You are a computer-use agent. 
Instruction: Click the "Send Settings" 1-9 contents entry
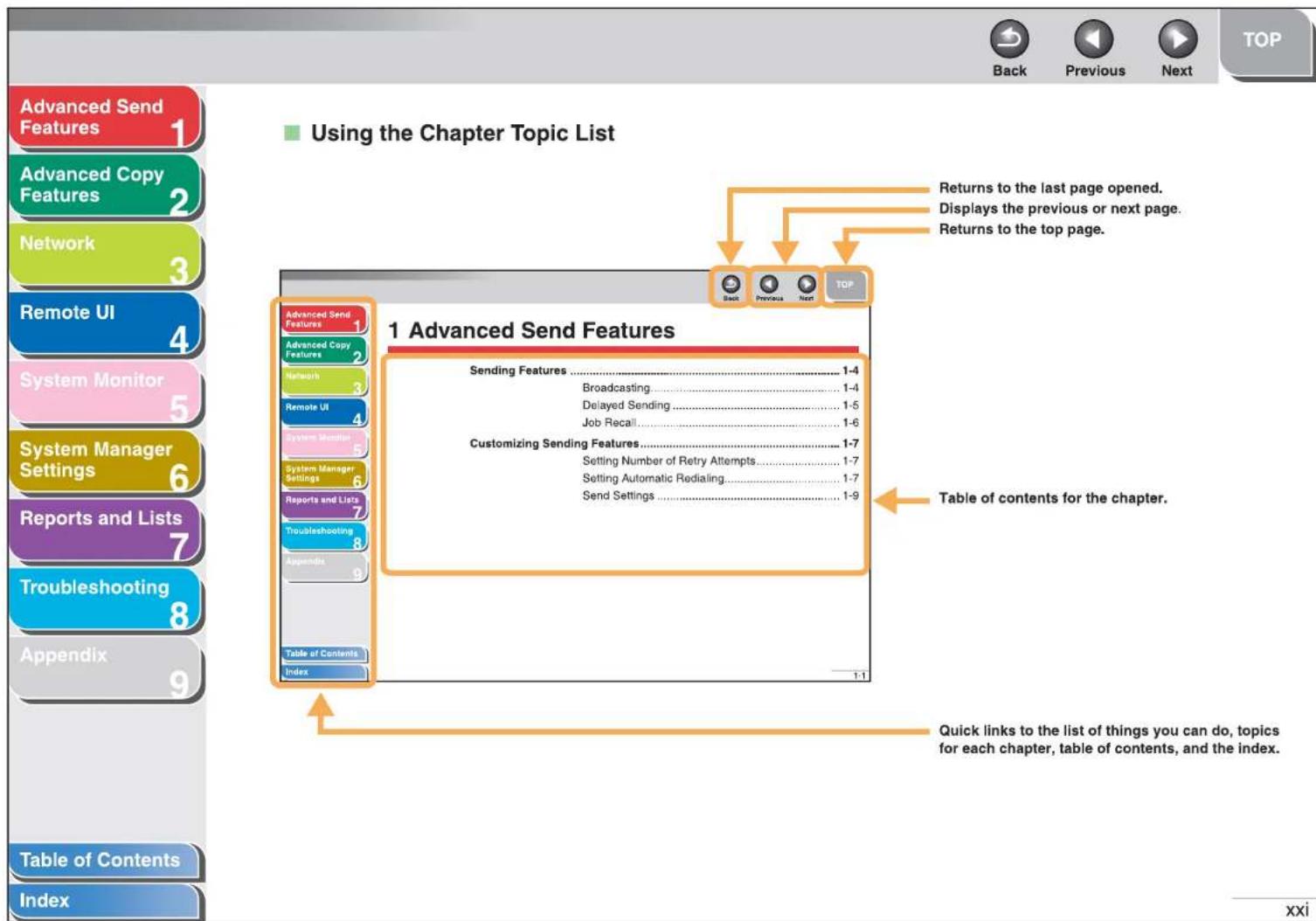tap(720, 496)
